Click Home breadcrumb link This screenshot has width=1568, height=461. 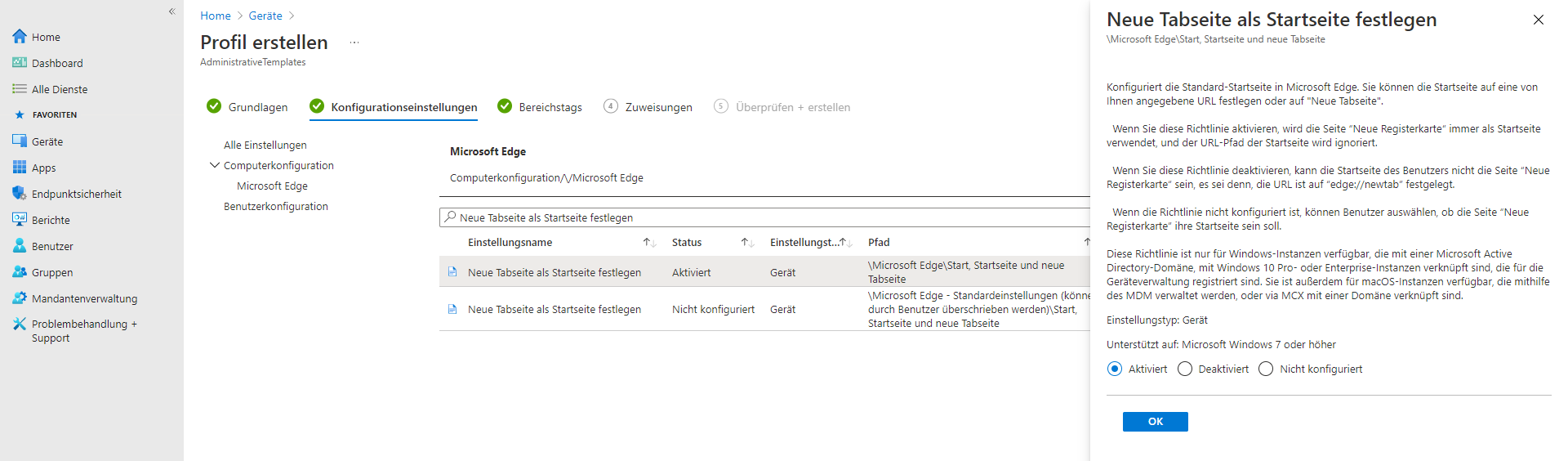tap(216, 16)
